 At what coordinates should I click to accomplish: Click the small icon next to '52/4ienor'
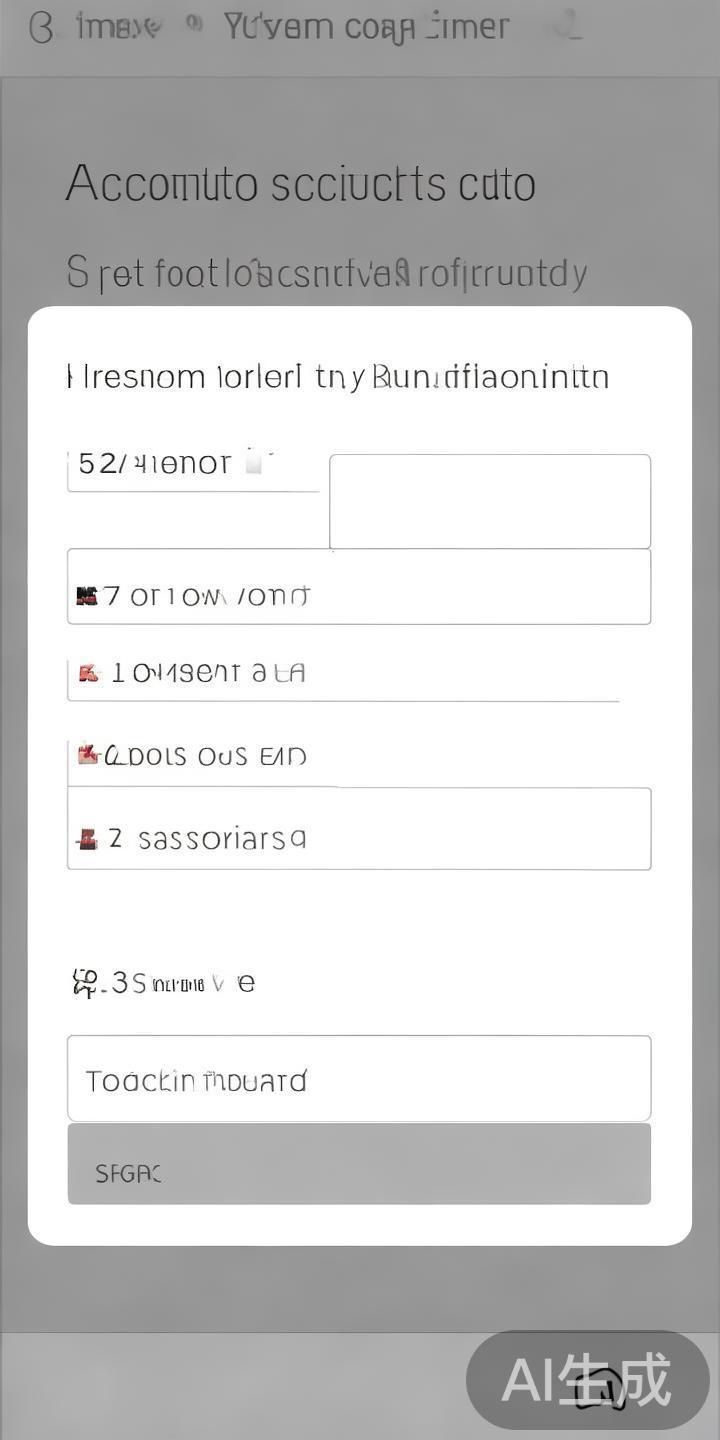[x=256, y=462]
